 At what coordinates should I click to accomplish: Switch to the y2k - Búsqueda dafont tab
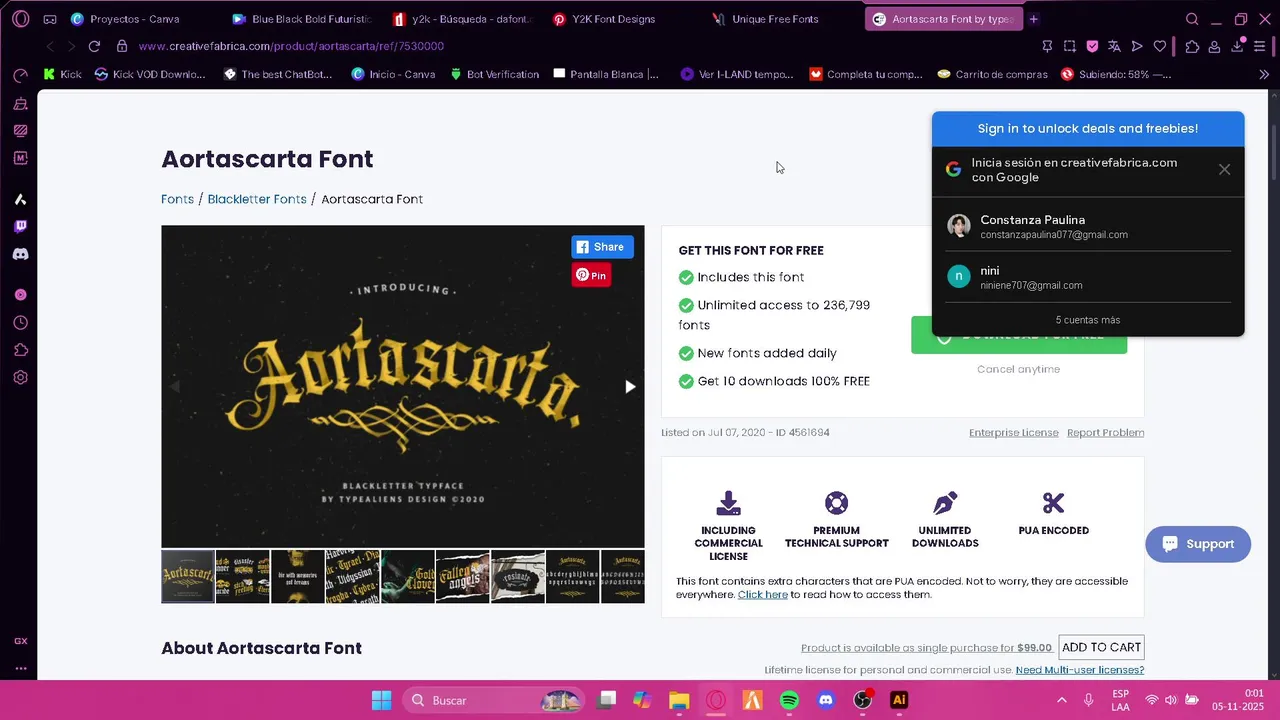pyautogui.click(x=462, y=19)
